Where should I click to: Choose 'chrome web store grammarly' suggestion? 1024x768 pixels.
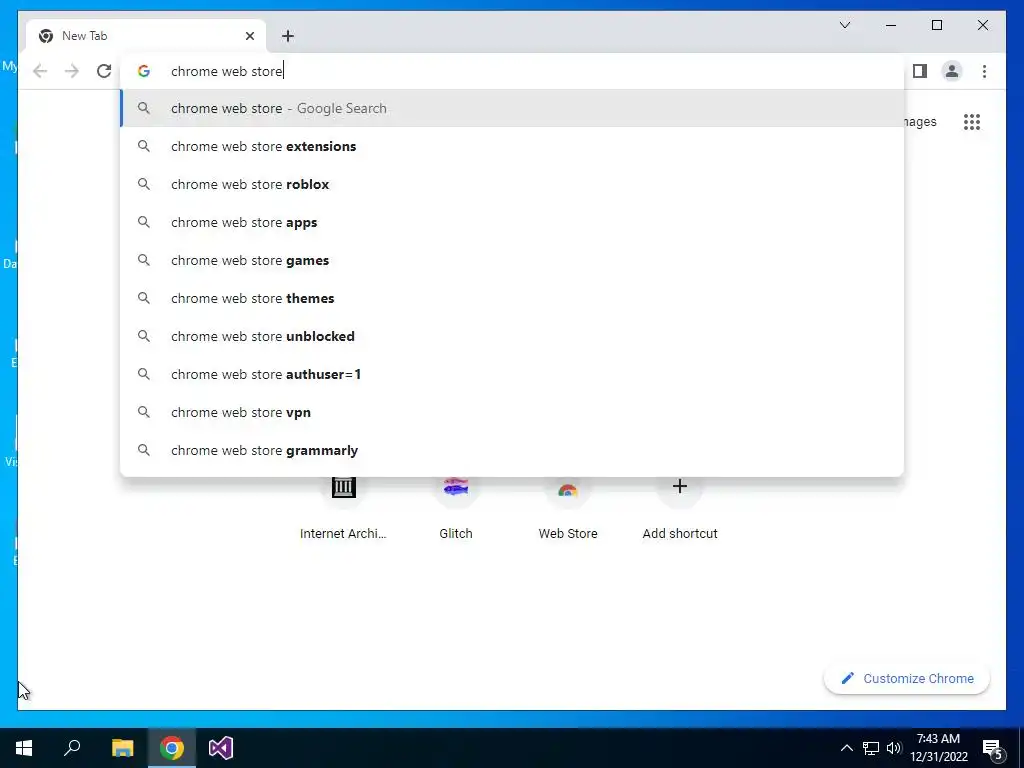(x=512, y=450)
